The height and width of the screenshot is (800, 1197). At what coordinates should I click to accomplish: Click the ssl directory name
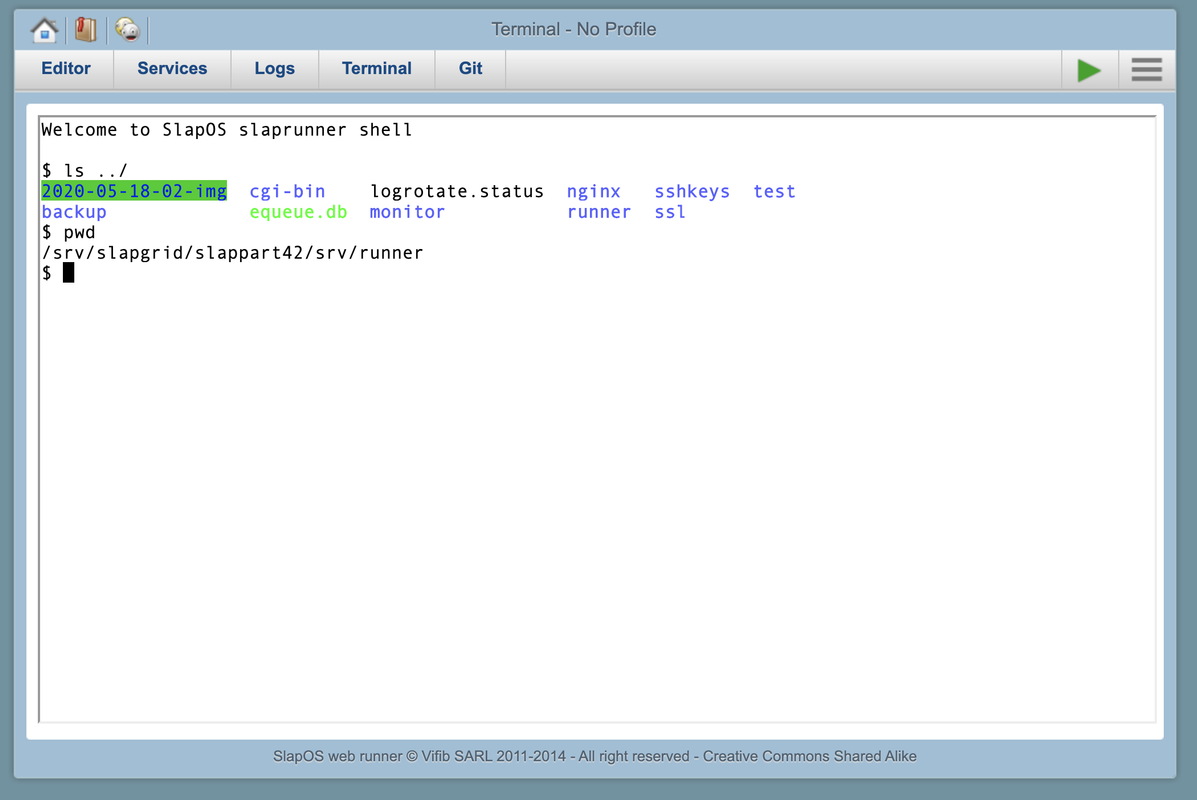[669, 211]
